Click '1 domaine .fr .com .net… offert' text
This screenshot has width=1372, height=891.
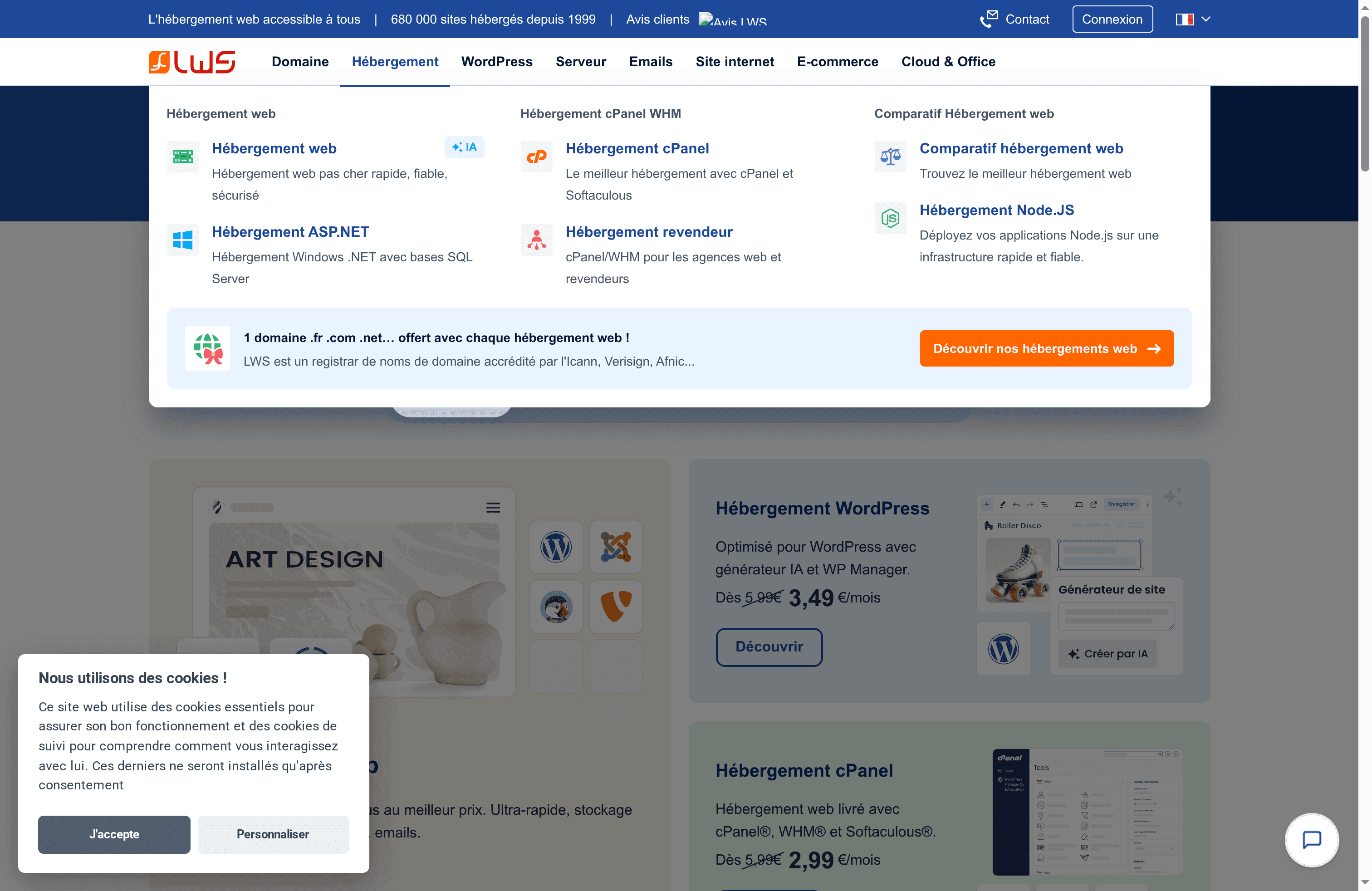pyautogui.click(x=436, y=338)
